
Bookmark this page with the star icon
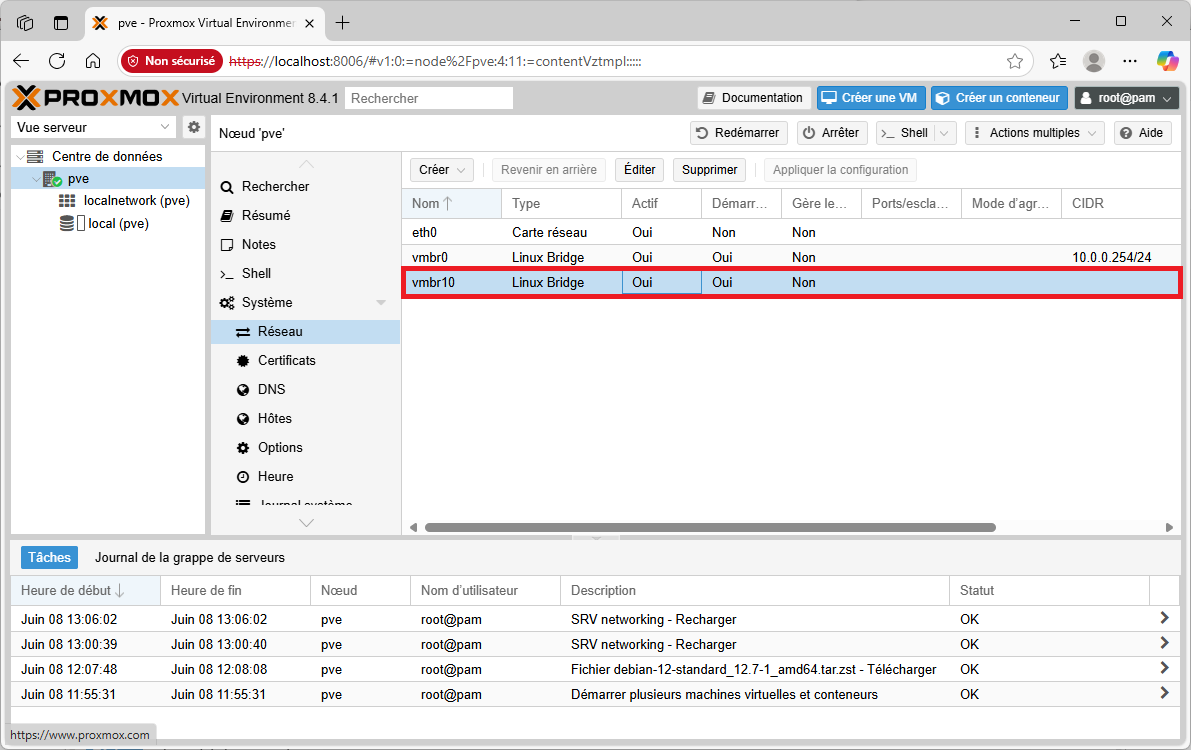click(1015, 62)
